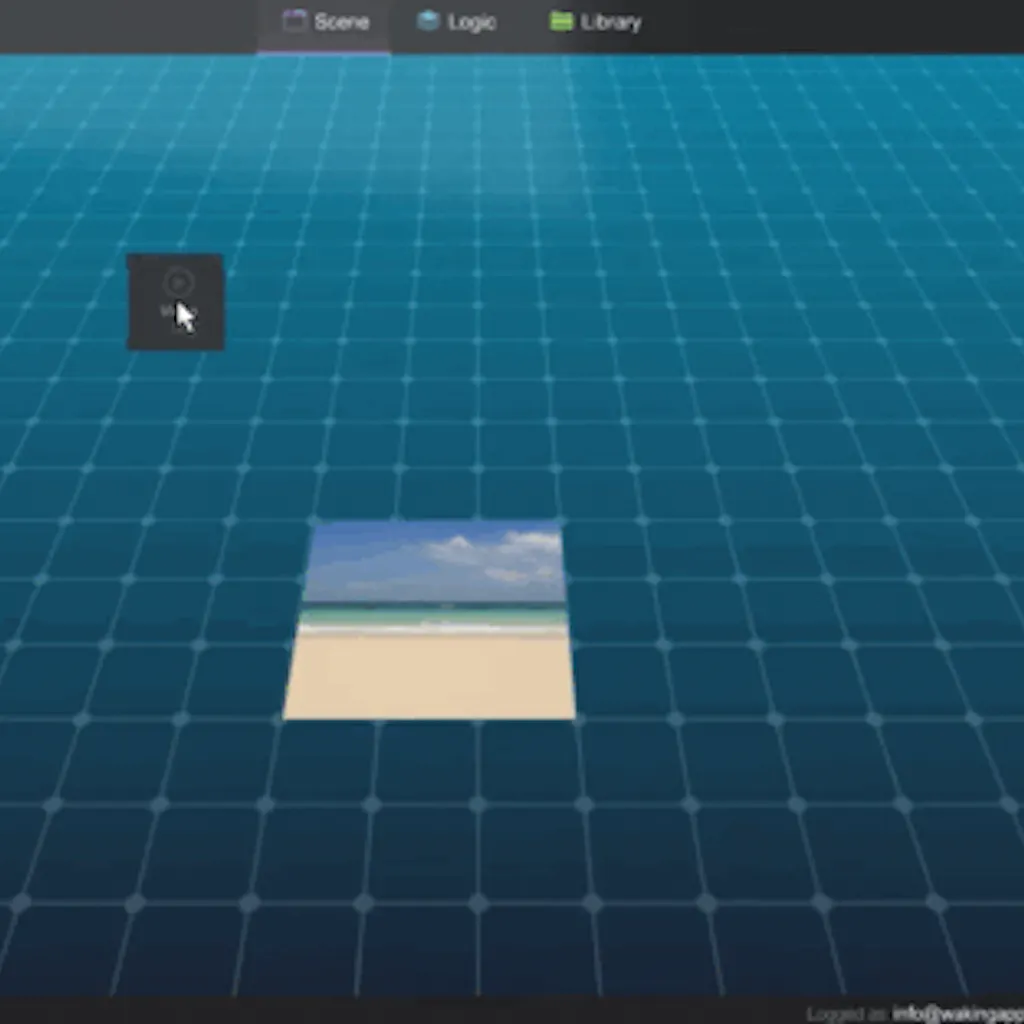Click the white clouds on the beach image
1024x1024 pixels.
(500, 555)
